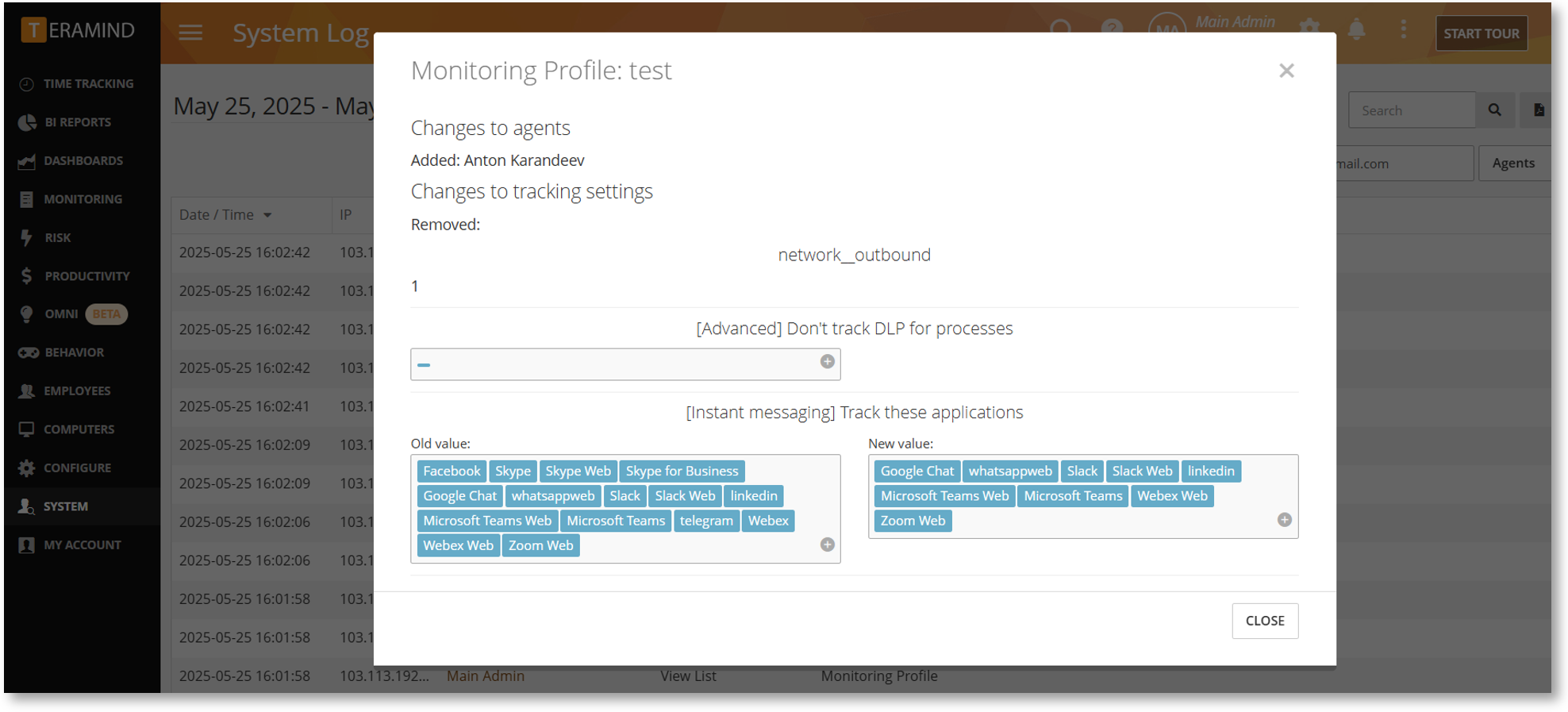Close the Monitoring Profile dialog with X

coord(1286,71)
